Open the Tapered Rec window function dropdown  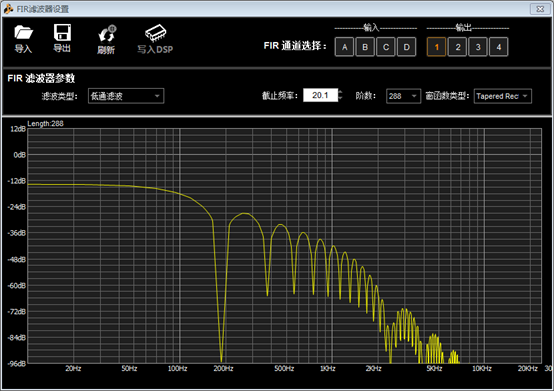[x=502, y=96]
